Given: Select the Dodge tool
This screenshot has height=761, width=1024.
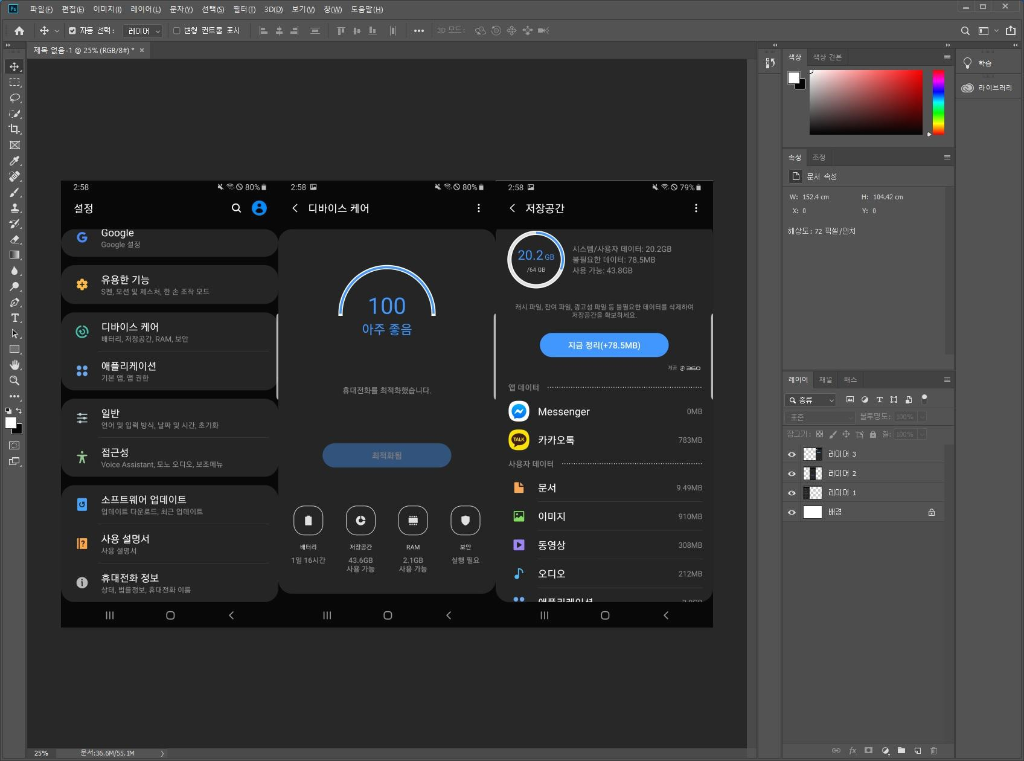Looking at the screenshot, I should coord(14,286).
